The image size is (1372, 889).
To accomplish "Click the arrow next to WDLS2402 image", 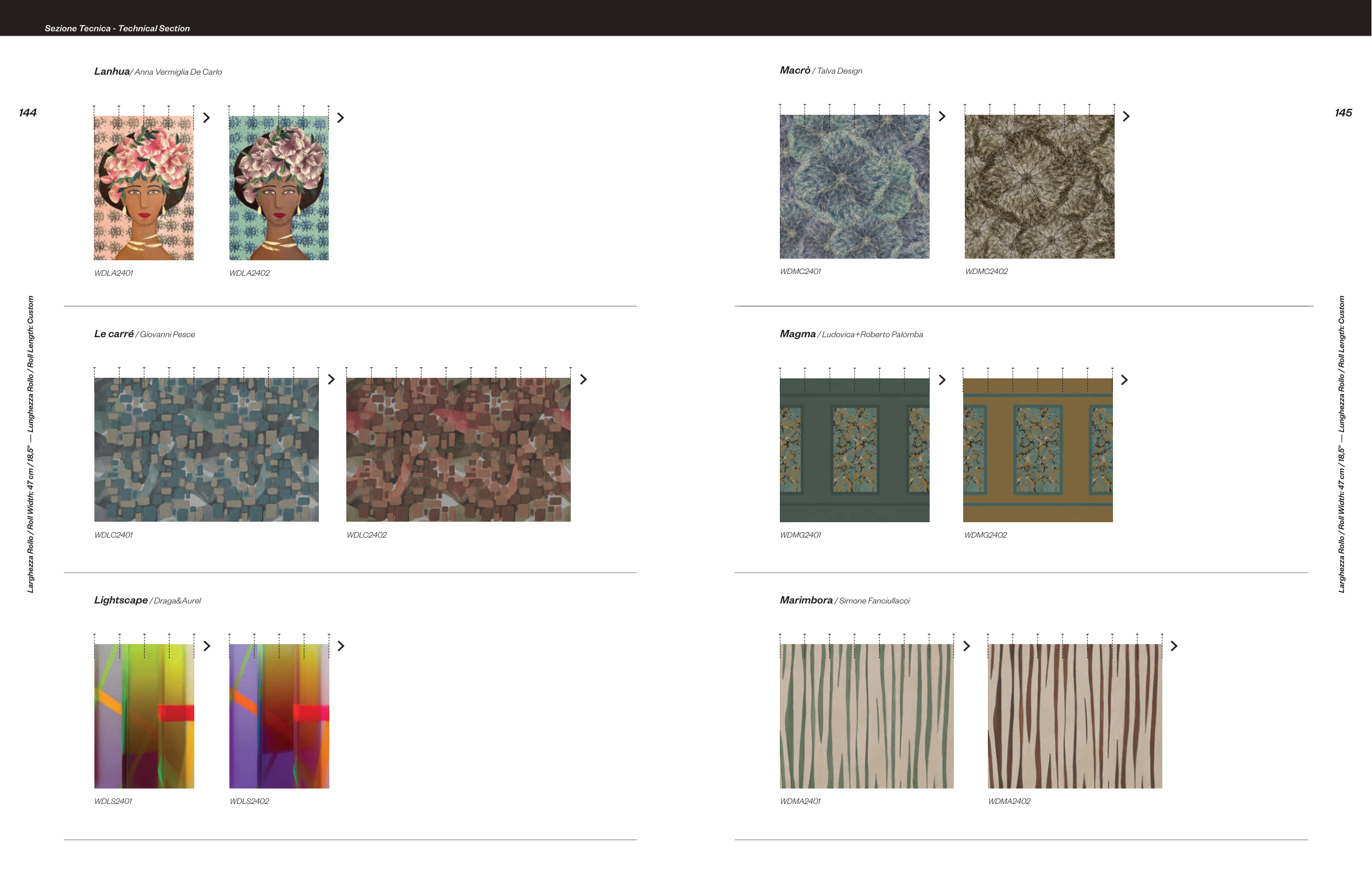I will (341, 646).
